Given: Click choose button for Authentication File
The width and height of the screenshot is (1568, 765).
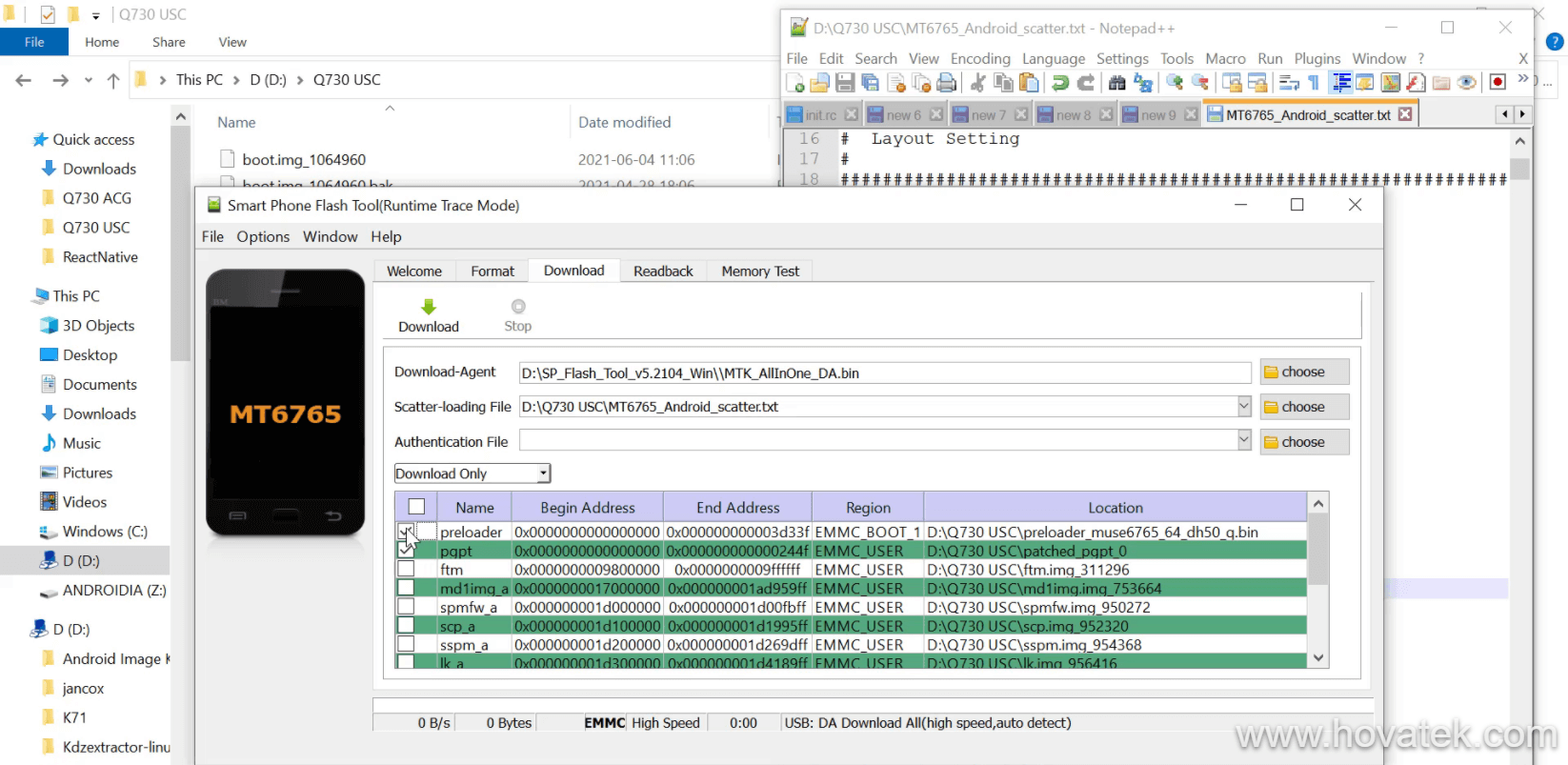Looking at the screenshot, I should (x=1304, y=442).
